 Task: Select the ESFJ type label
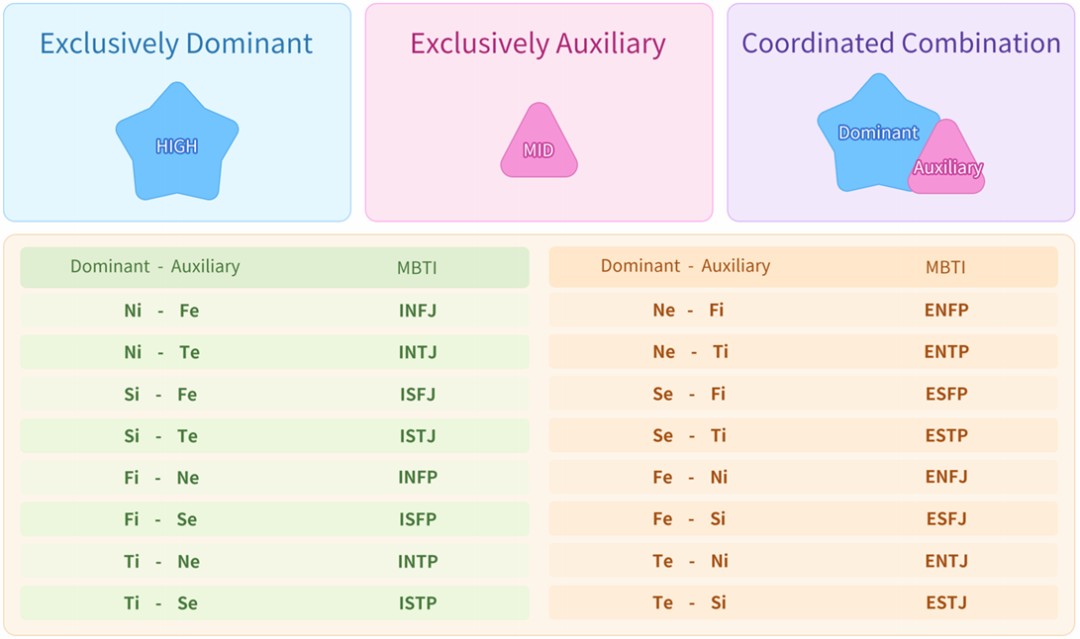[x=946, y=519]
